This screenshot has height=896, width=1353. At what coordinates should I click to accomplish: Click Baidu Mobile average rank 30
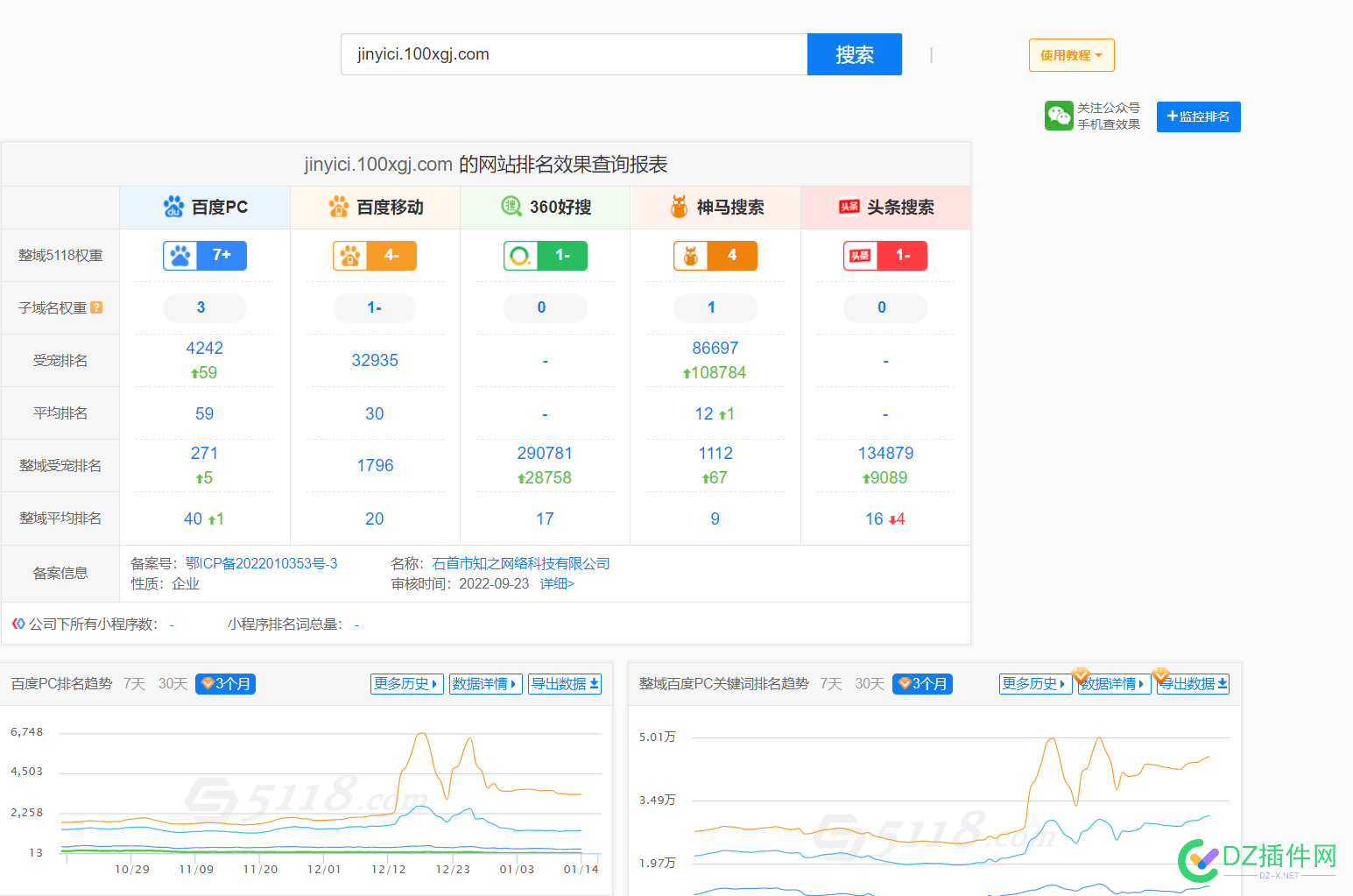pyautogui.click(x=375, y=413)
